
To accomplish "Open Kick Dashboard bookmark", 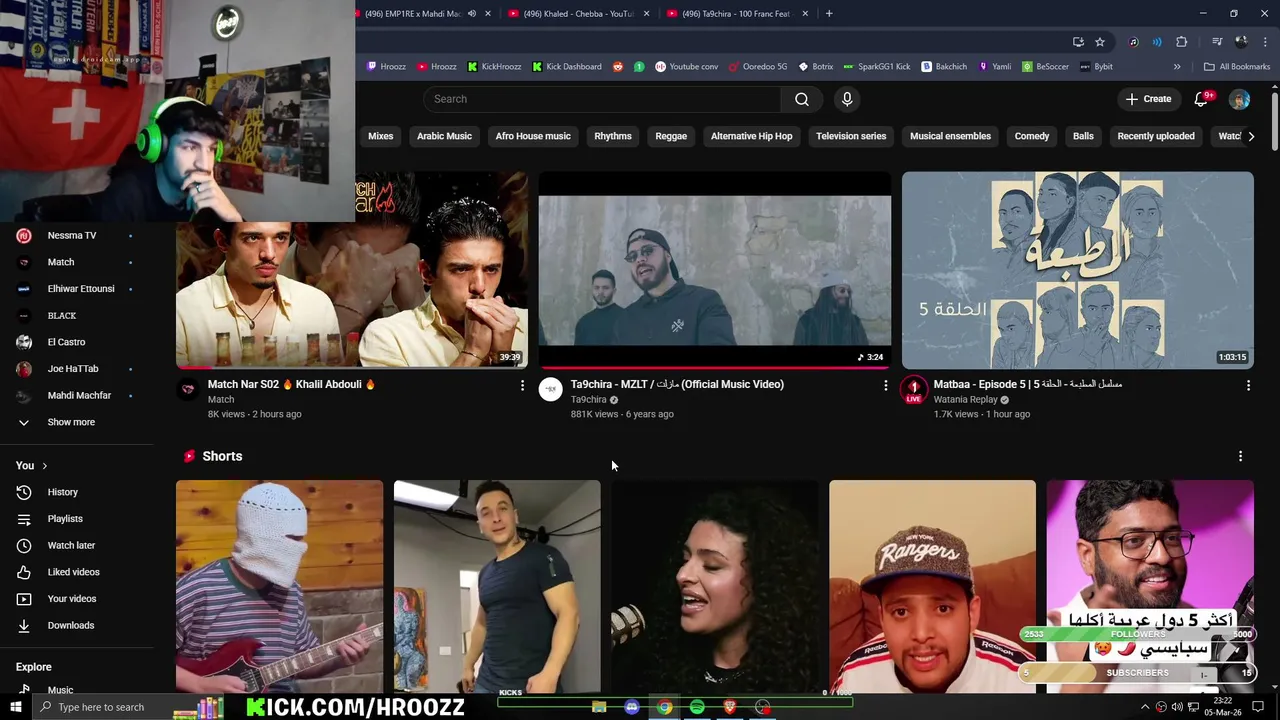I will 566,67.
